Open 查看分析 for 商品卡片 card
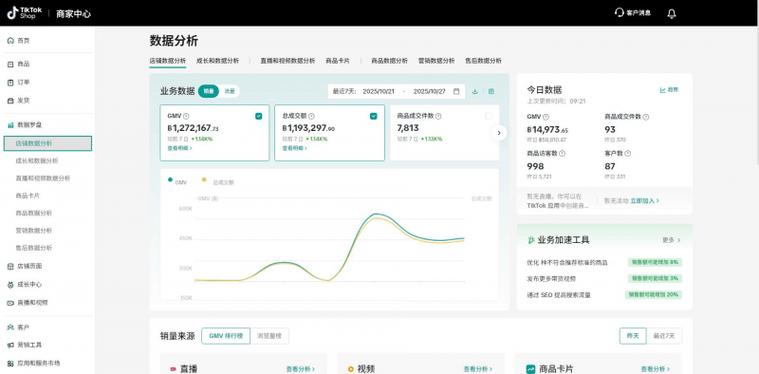The width and height of the screenshot is (759, 374). [655, 369]
